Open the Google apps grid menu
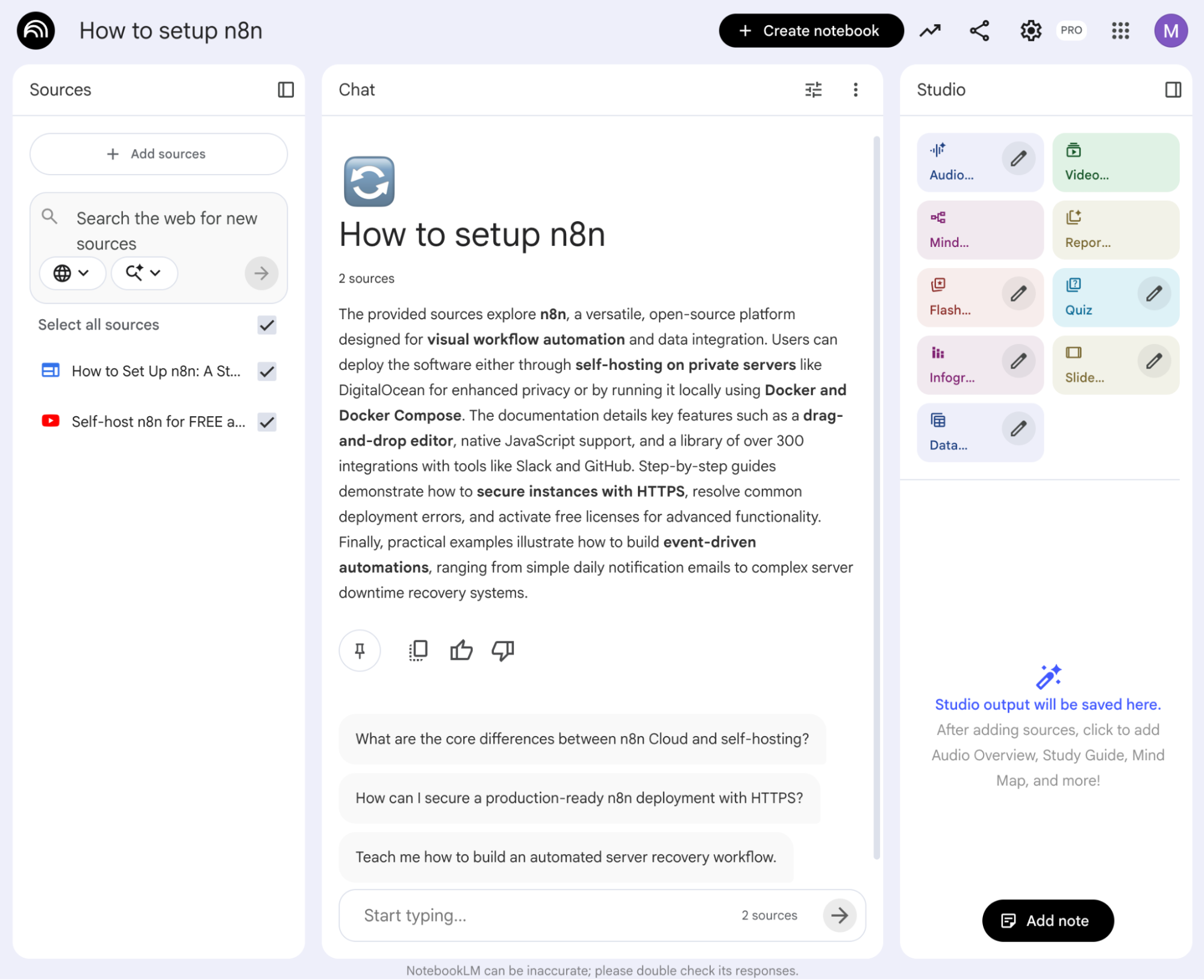This screenshot has height=980, width=1204. point(1120,30)
